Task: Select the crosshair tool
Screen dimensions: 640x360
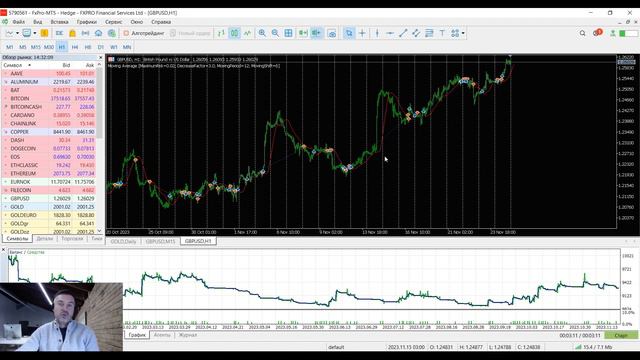Action: coord(362,33)
